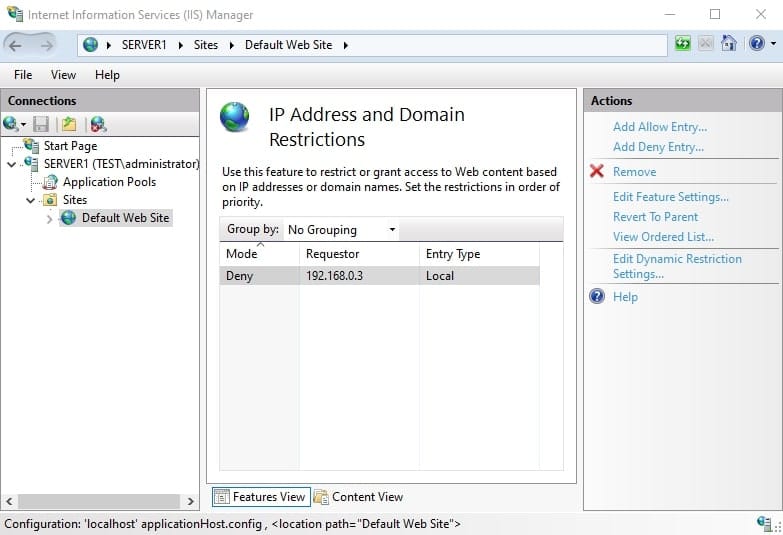Click the Home icon in toolbar

[x=729, y=43]
